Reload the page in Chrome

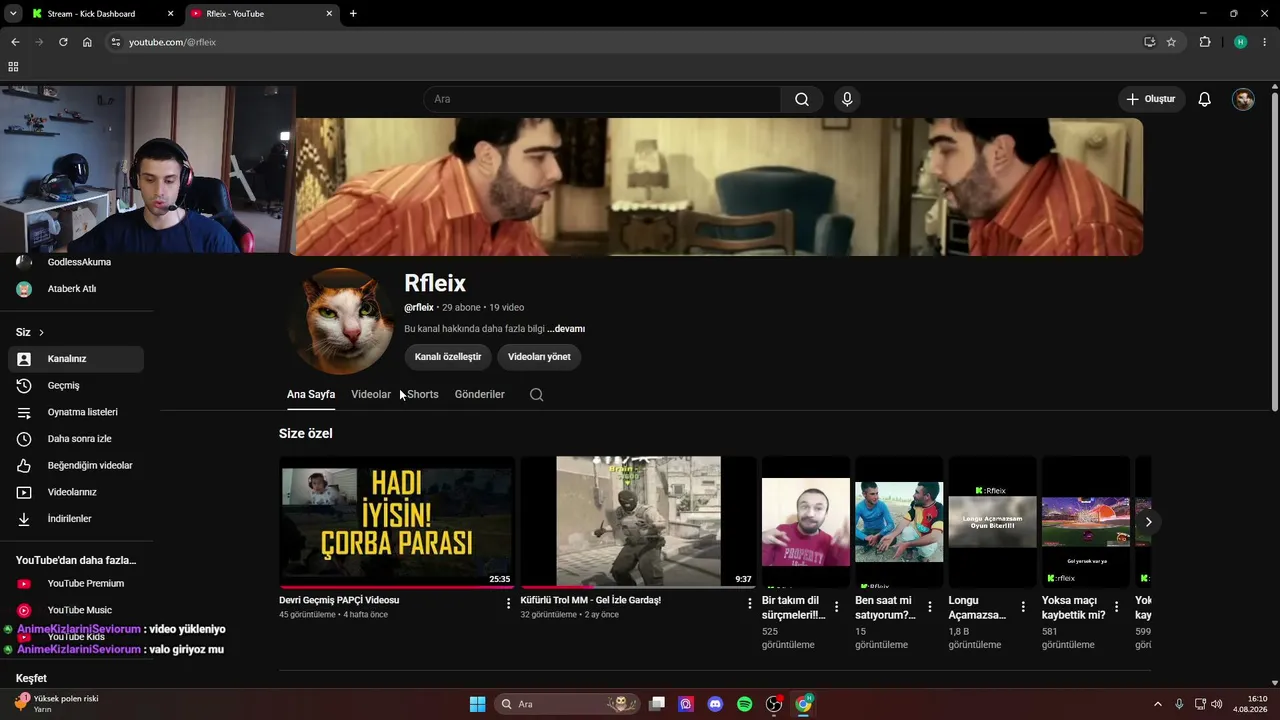[x=63, y=42]
